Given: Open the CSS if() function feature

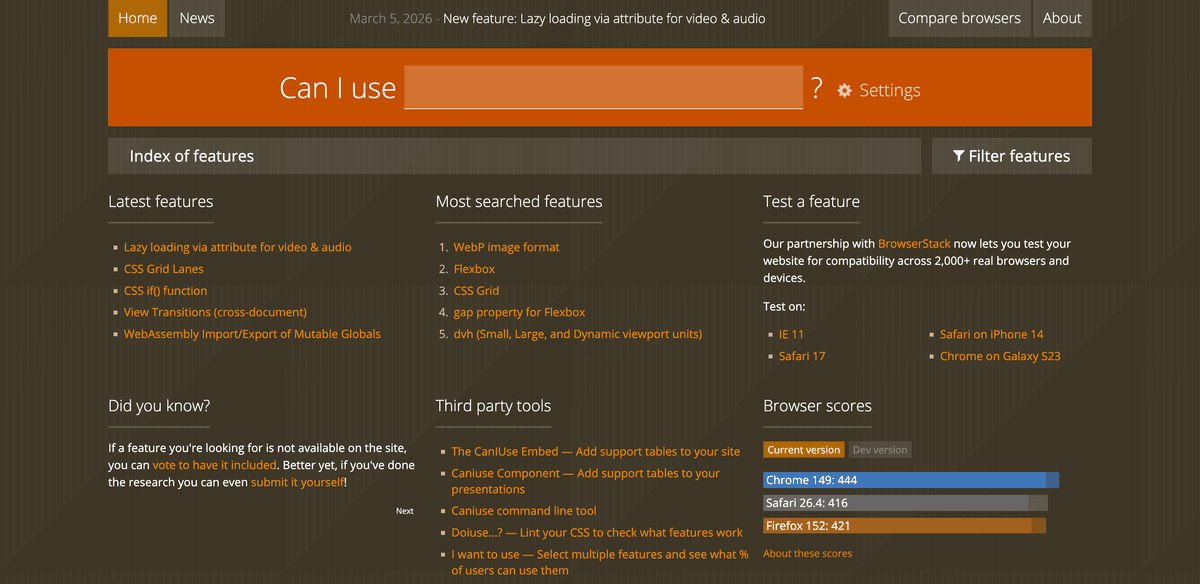Looking at the screenshot, I should point(166,291).
